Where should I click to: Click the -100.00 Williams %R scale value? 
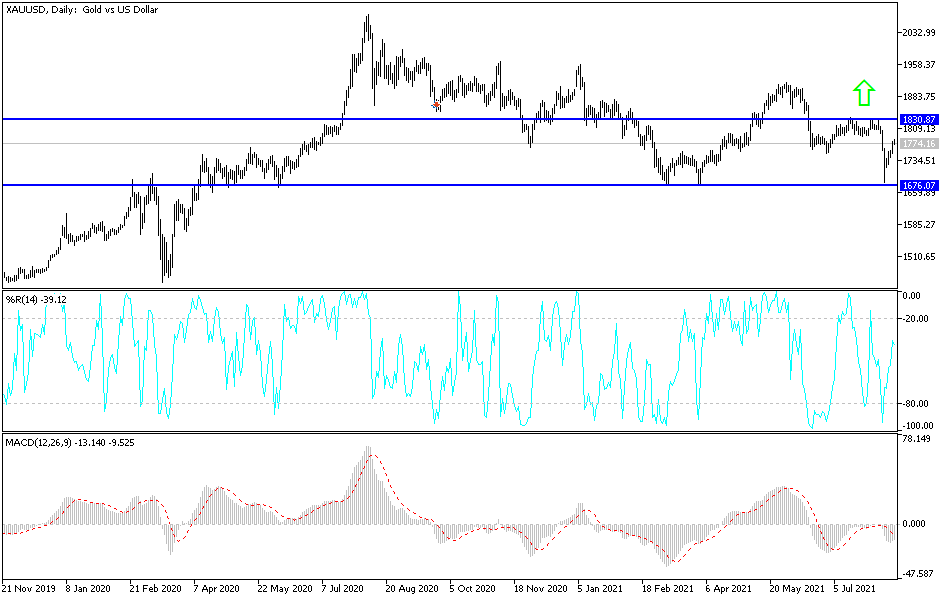point(917,425)
